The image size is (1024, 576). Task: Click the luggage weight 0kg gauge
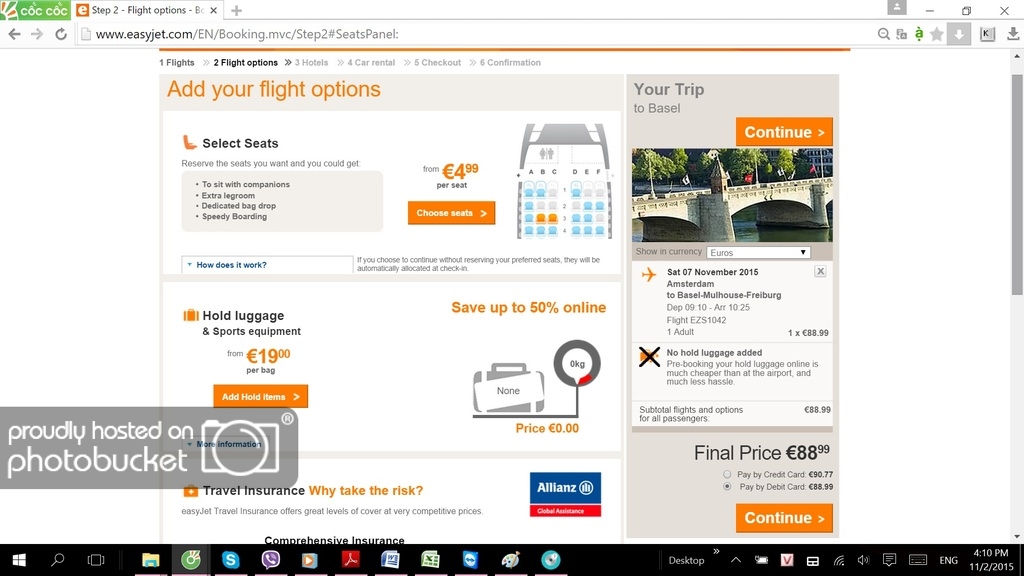[577, 364]
